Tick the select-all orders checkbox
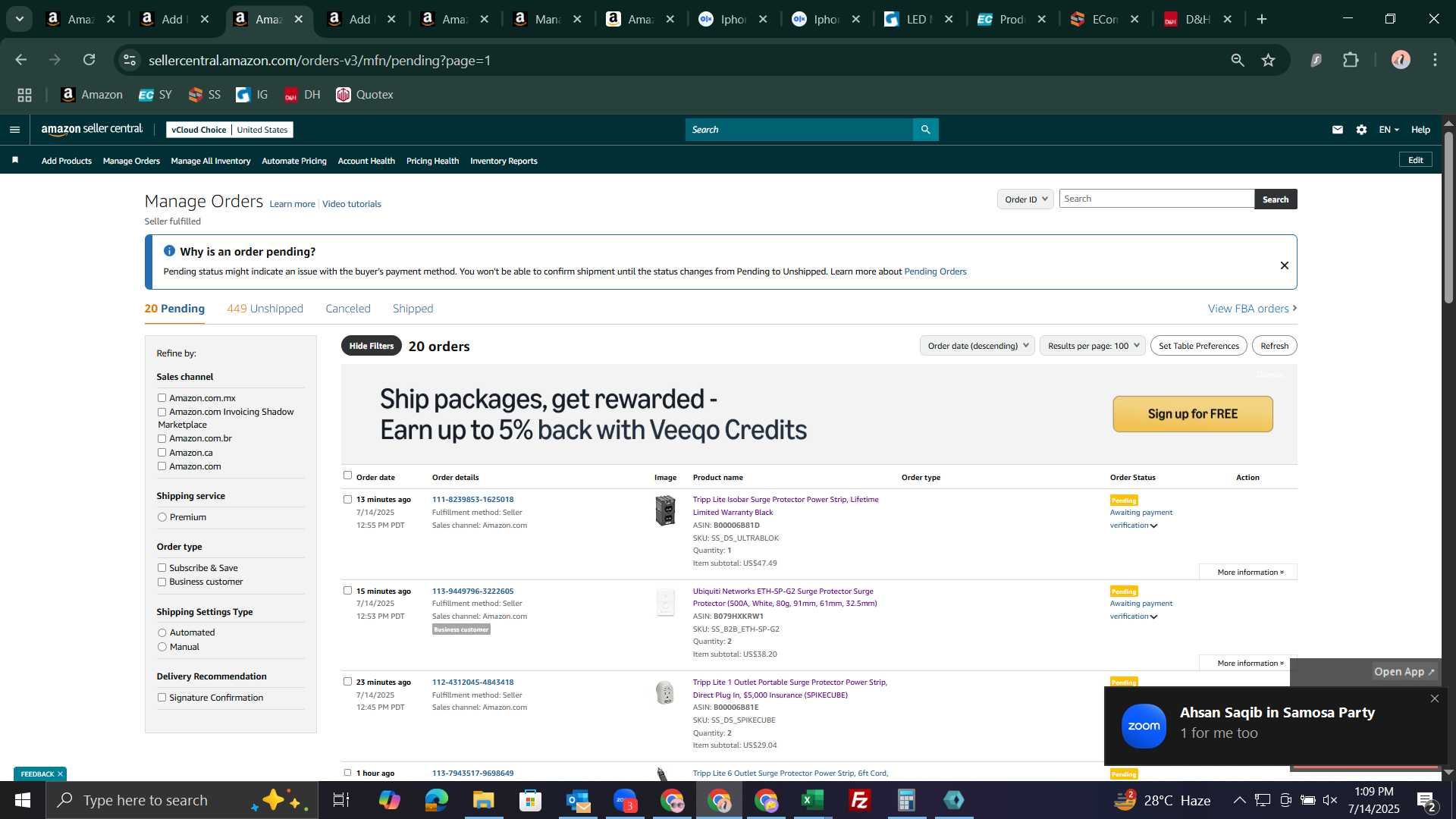 tap(347, 475)
